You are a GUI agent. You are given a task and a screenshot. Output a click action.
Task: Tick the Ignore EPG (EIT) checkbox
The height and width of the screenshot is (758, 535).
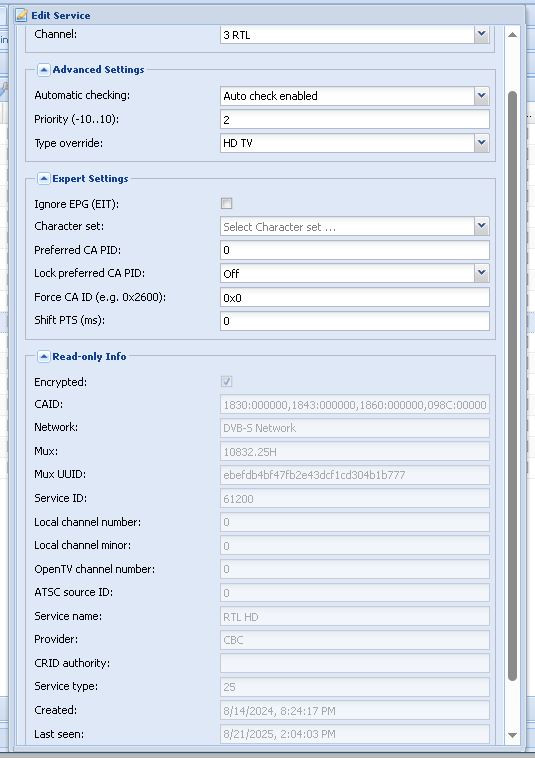pos(226,204)
